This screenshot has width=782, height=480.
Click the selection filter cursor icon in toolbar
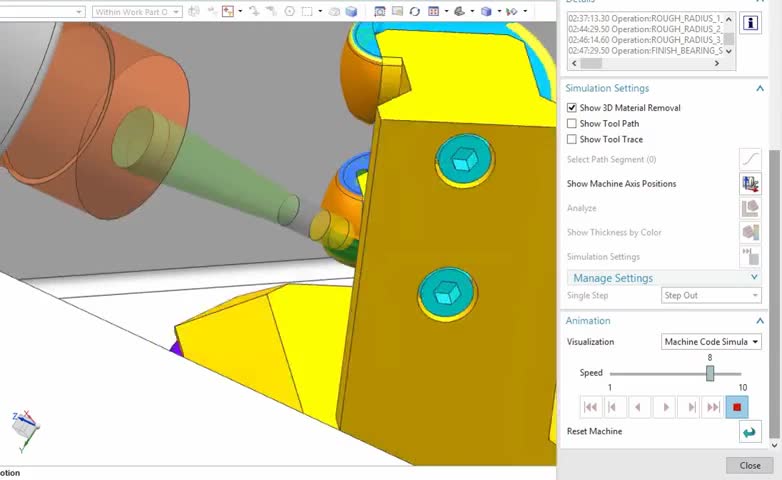pyautogui.click(x=228, y=11)
